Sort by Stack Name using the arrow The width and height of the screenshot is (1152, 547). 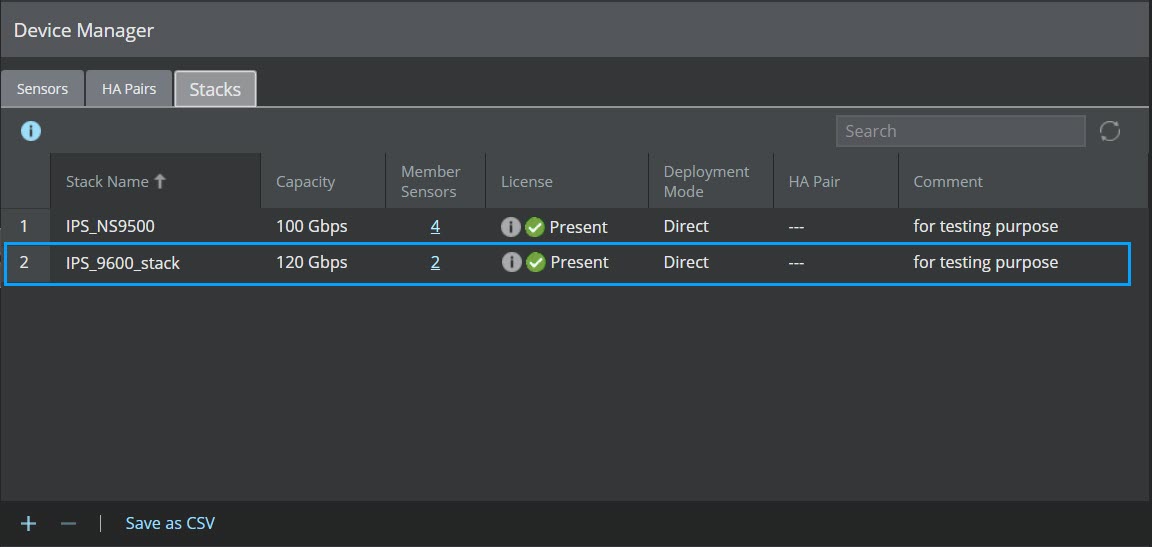coord(160,181)
